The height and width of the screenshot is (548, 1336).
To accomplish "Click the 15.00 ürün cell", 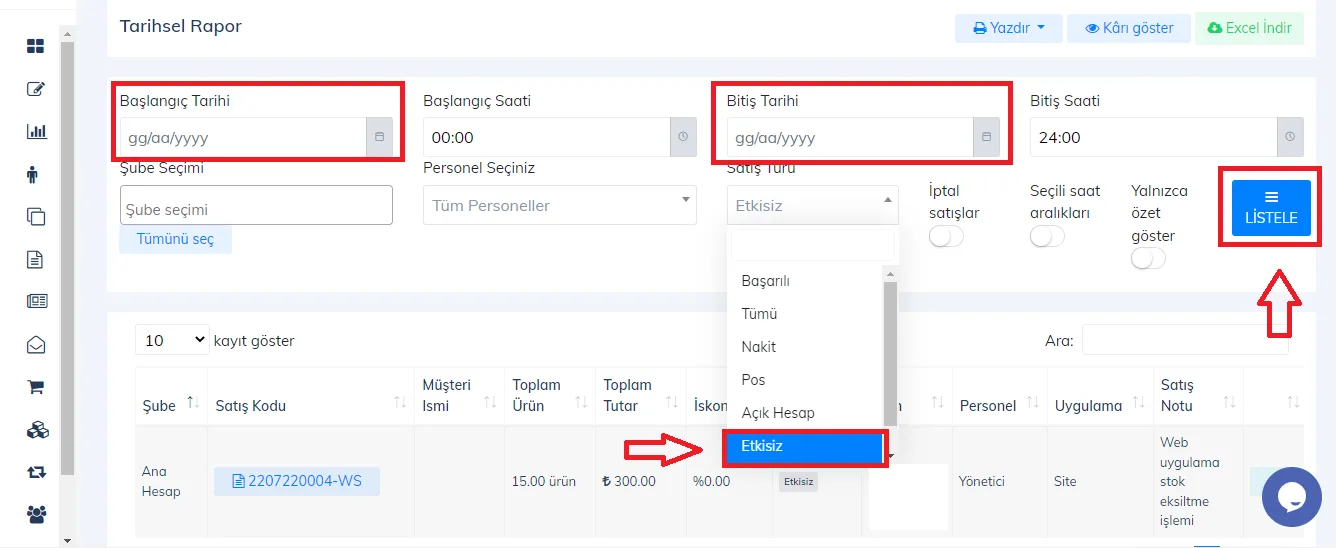I will [544, 481].
